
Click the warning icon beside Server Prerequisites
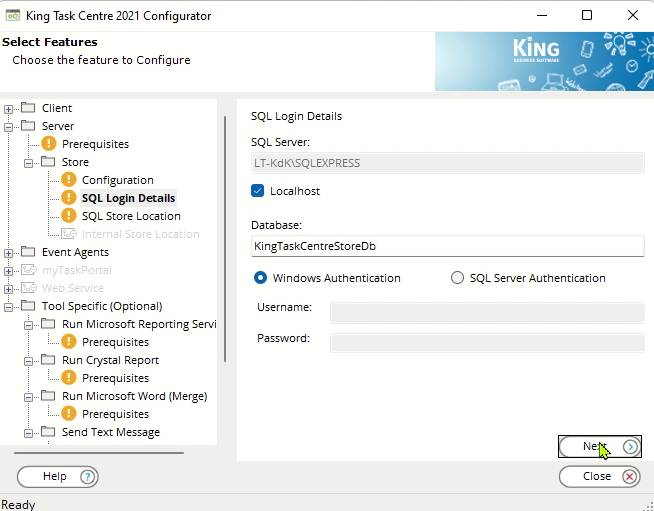(49, 143)
